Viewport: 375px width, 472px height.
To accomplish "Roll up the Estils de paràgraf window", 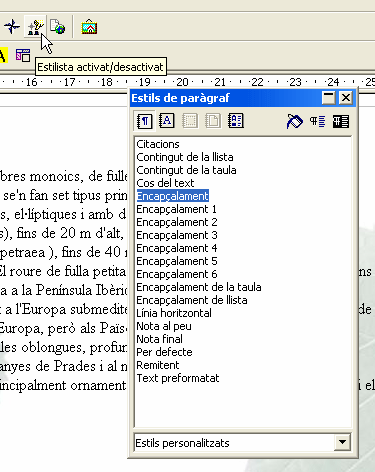I will coord(329,98).
